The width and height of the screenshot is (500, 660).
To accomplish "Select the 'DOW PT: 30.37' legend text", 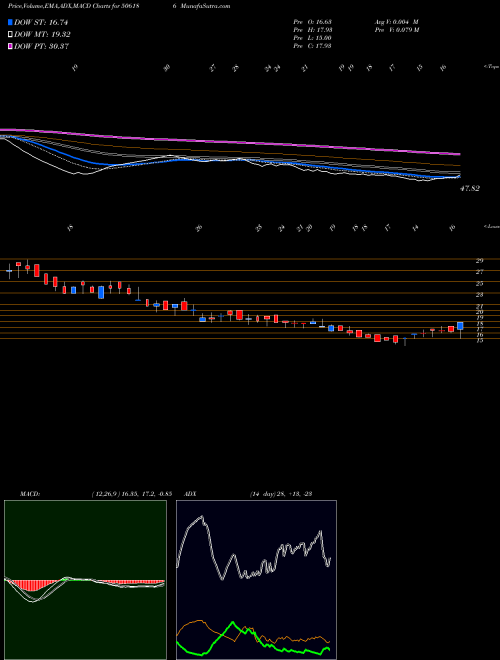I will [x=42, y=46].
